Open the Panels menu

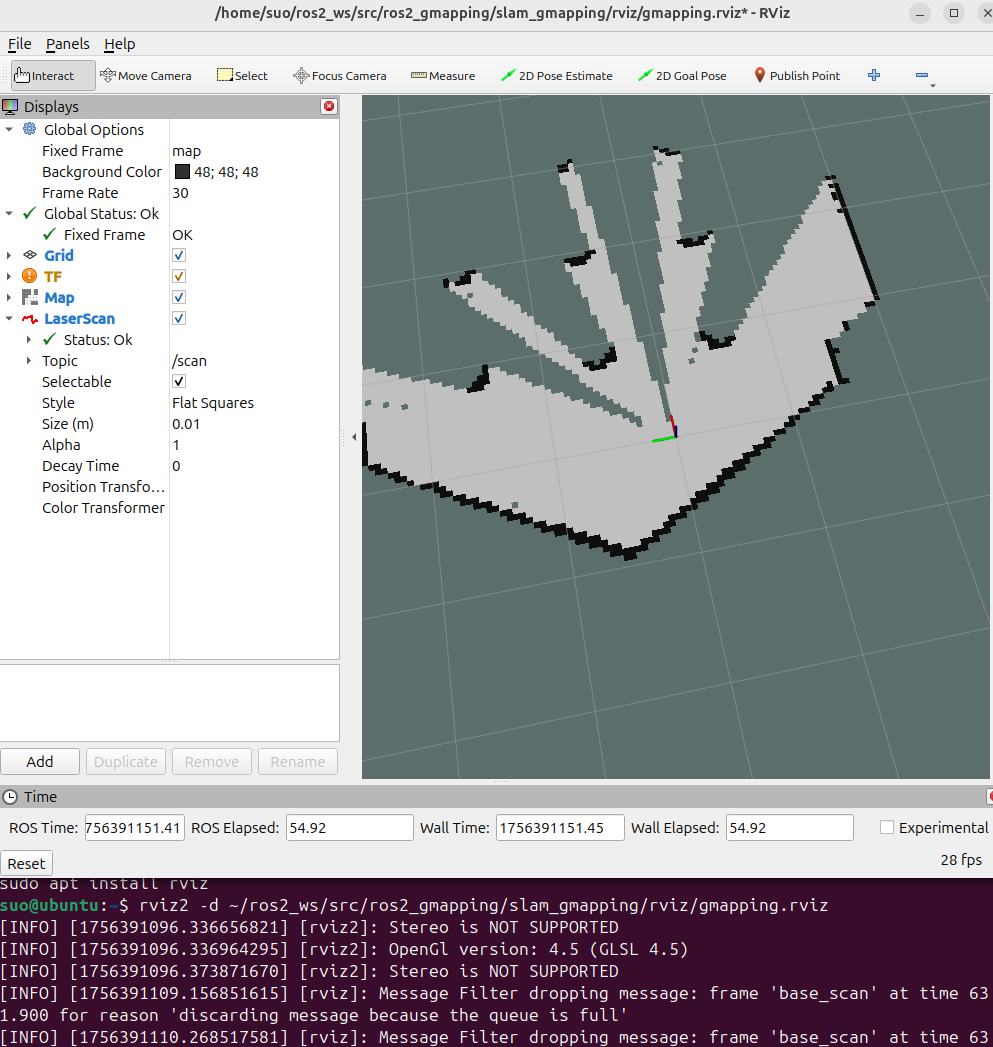pyautogui.click(x=67, y=44)
